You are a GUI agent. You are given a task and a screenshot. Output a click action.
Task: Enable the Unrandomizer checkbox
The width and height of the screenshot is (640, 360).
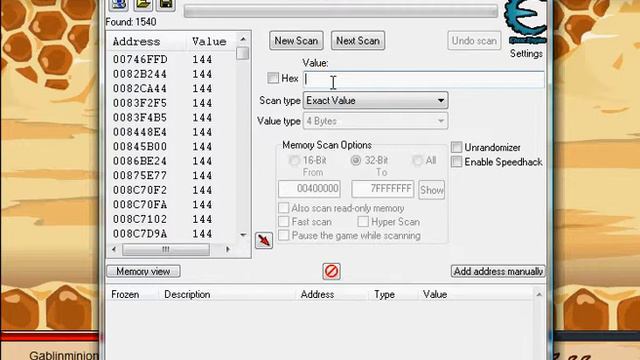pos(456,147)
